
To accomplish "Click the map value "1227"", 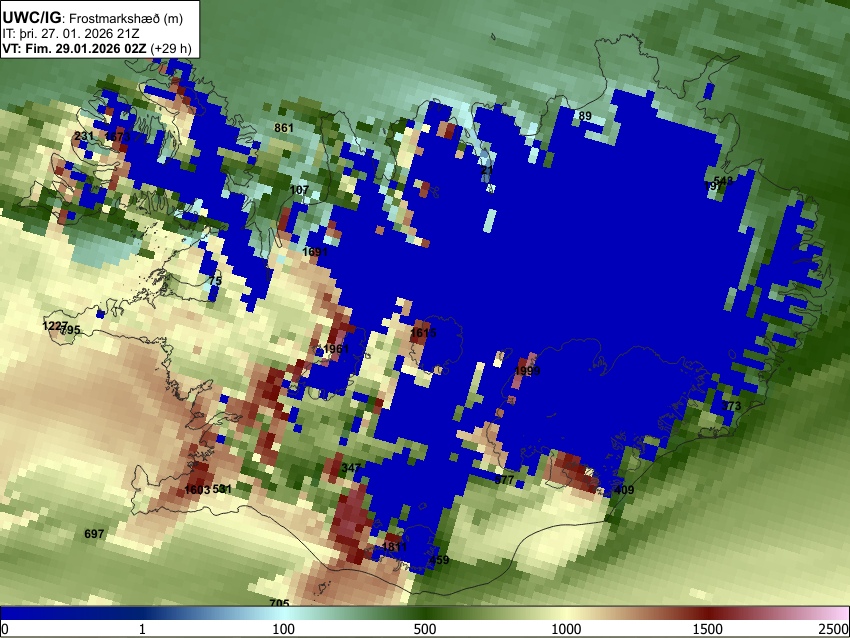I will (55, 326).
